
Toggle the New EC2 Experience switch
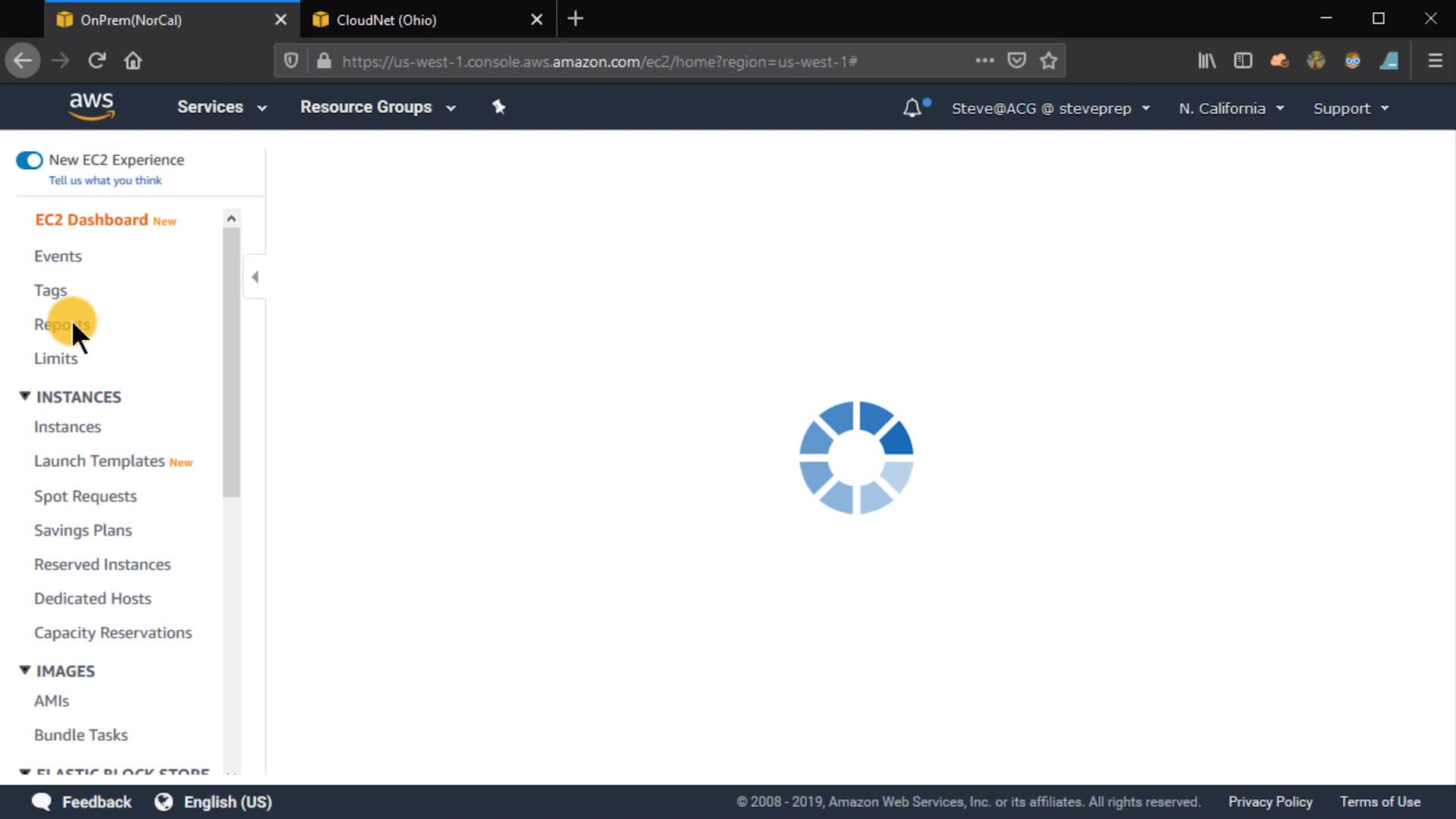30,160
